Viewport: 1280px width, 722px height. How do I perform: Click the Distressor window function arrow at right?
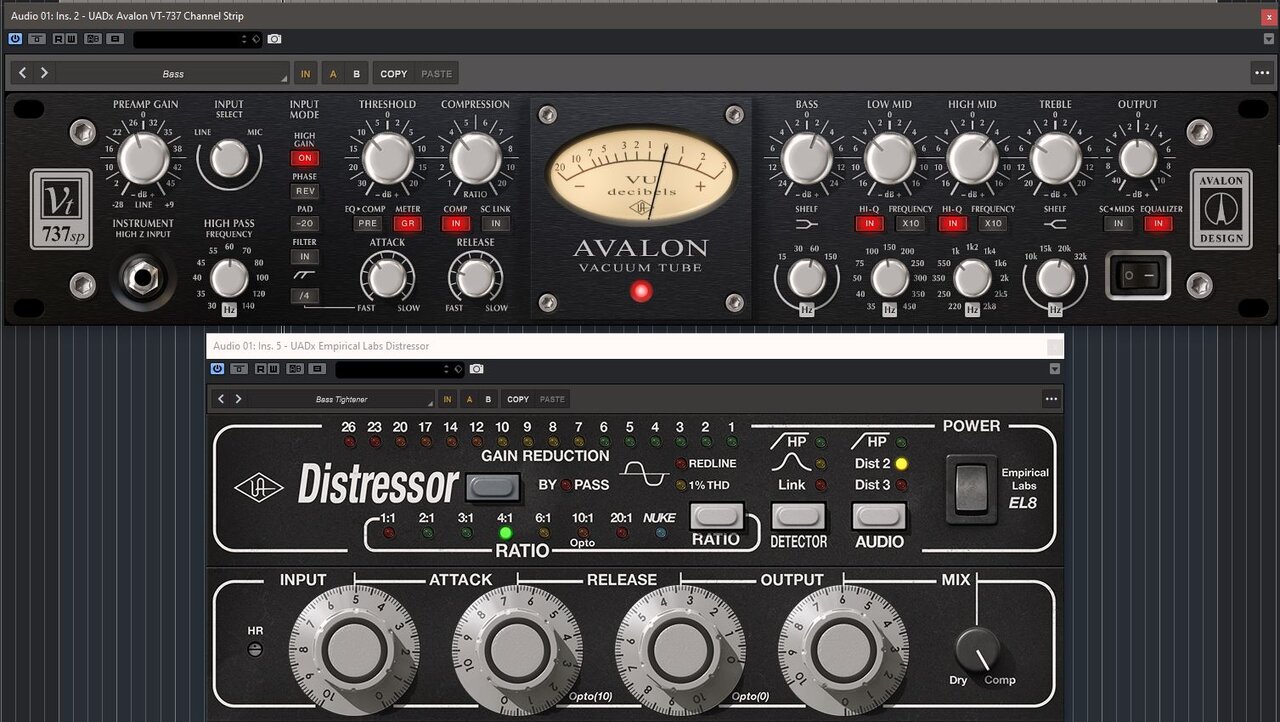pyautogui.click(x=1054, y=369)
